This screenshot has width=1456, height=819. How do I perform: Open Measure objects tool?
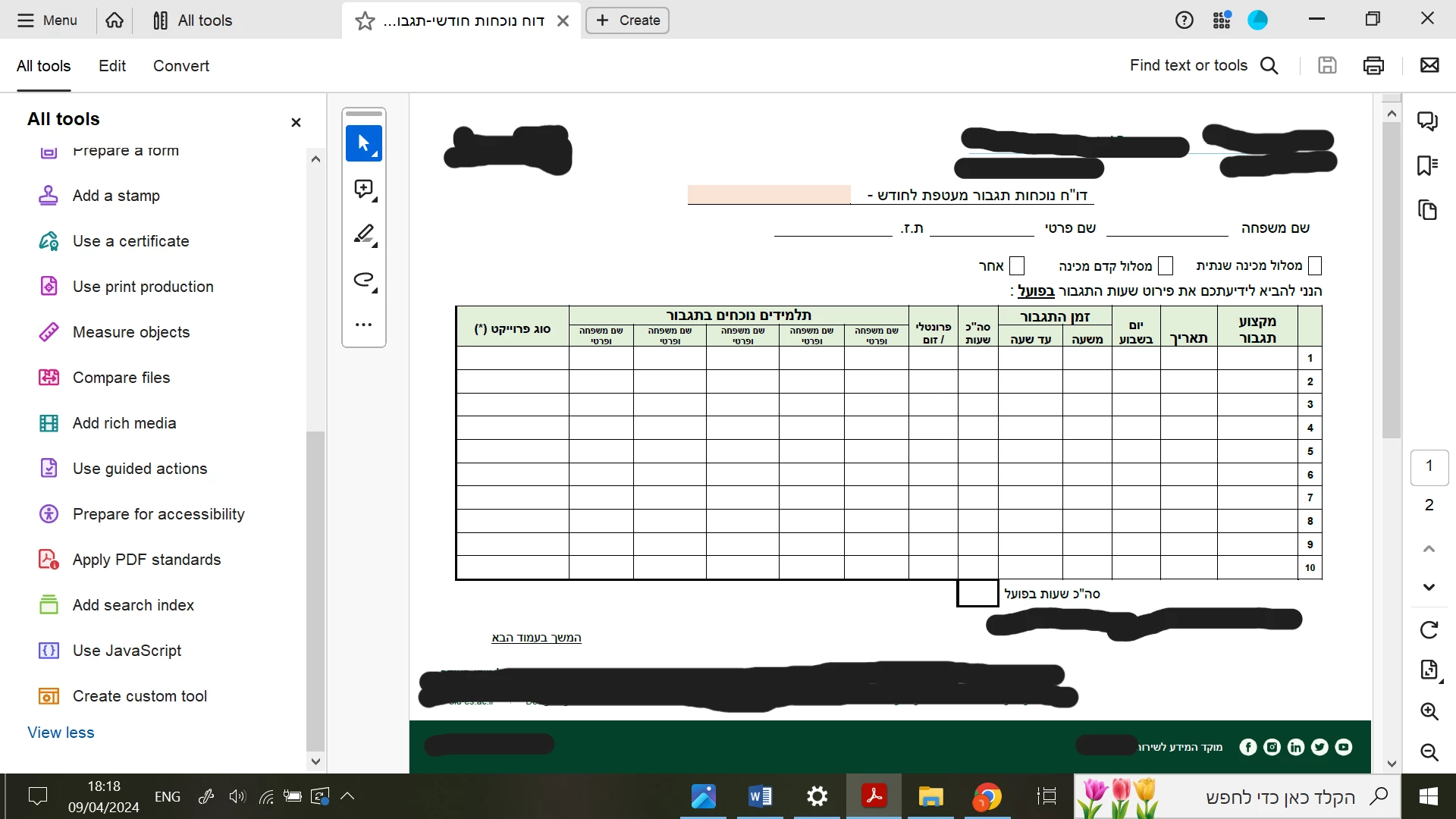130,332
